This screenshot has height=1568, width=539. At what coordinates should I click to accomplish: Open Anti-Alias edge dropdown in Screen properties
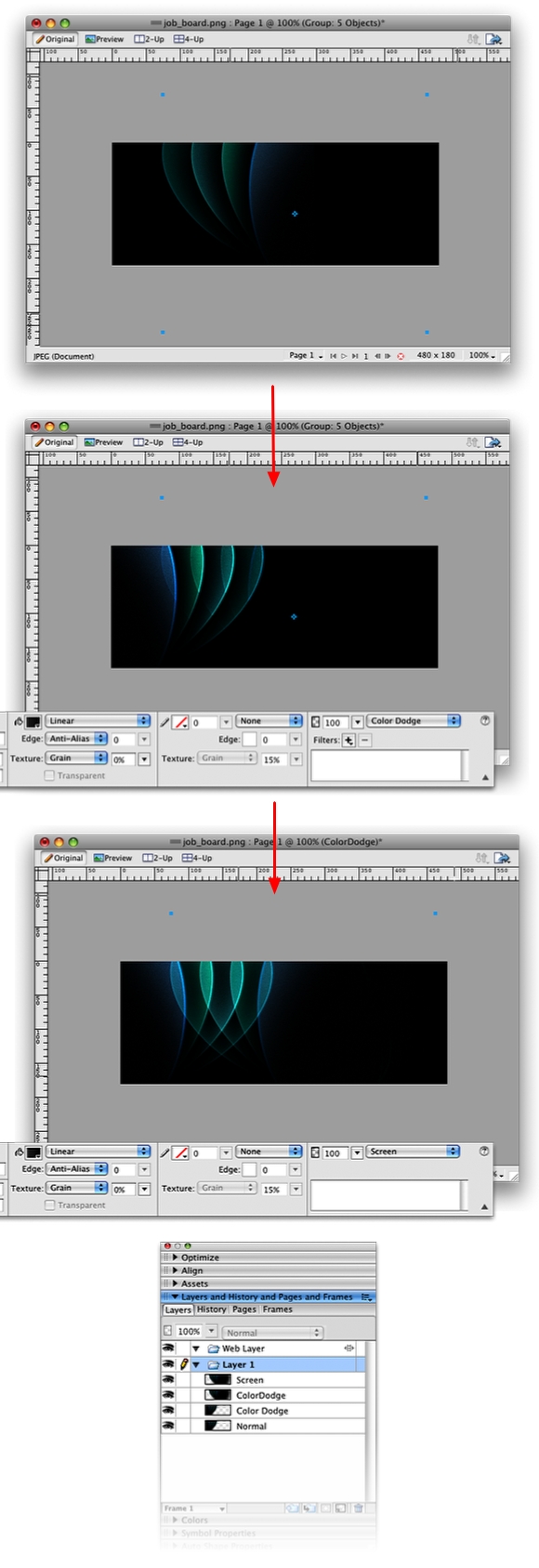(x=76, y=1169)
